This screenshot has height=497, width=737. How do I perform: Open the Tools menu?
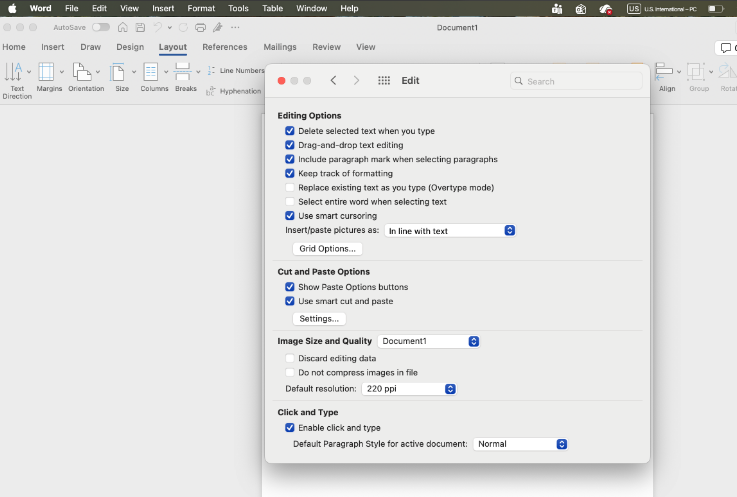[238, 8]
